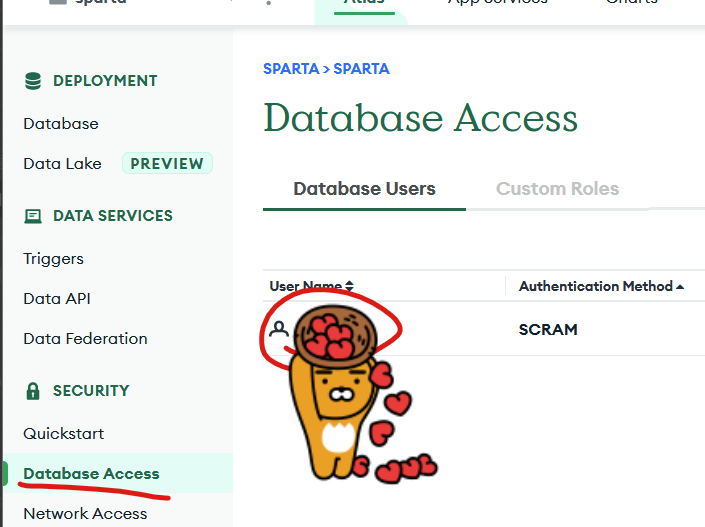Click the Security padlock icon
The image size is (705, 527).
(33, 391)
